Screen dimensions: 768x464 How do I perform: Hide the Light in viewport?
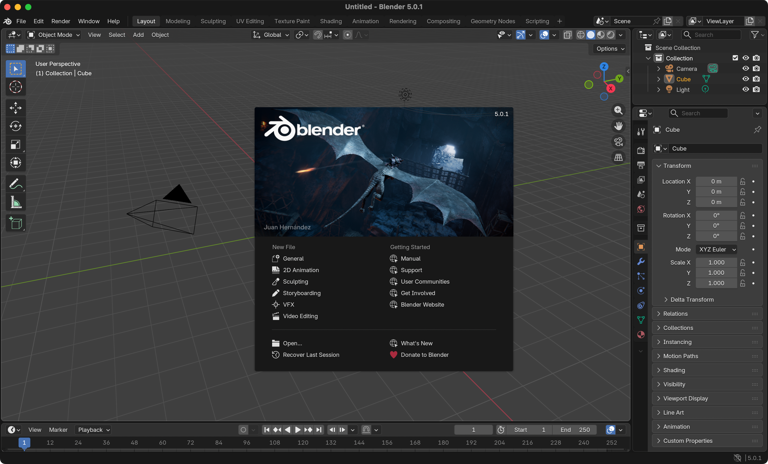pos(745,89)
